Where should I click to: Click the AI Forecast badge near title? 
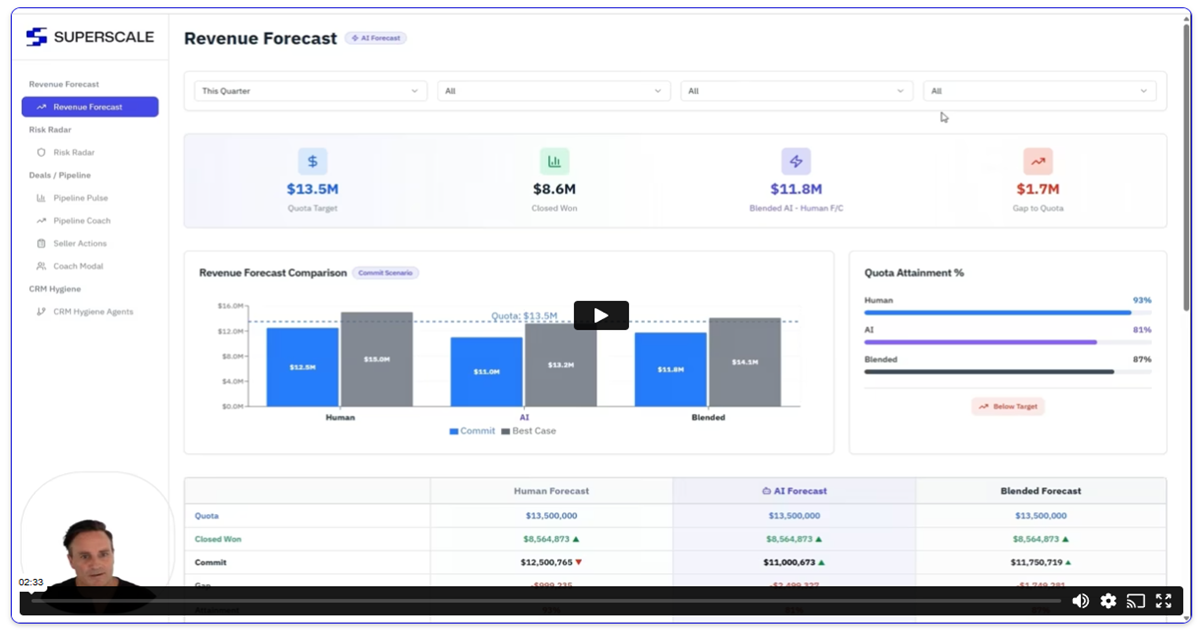[376, 38]
